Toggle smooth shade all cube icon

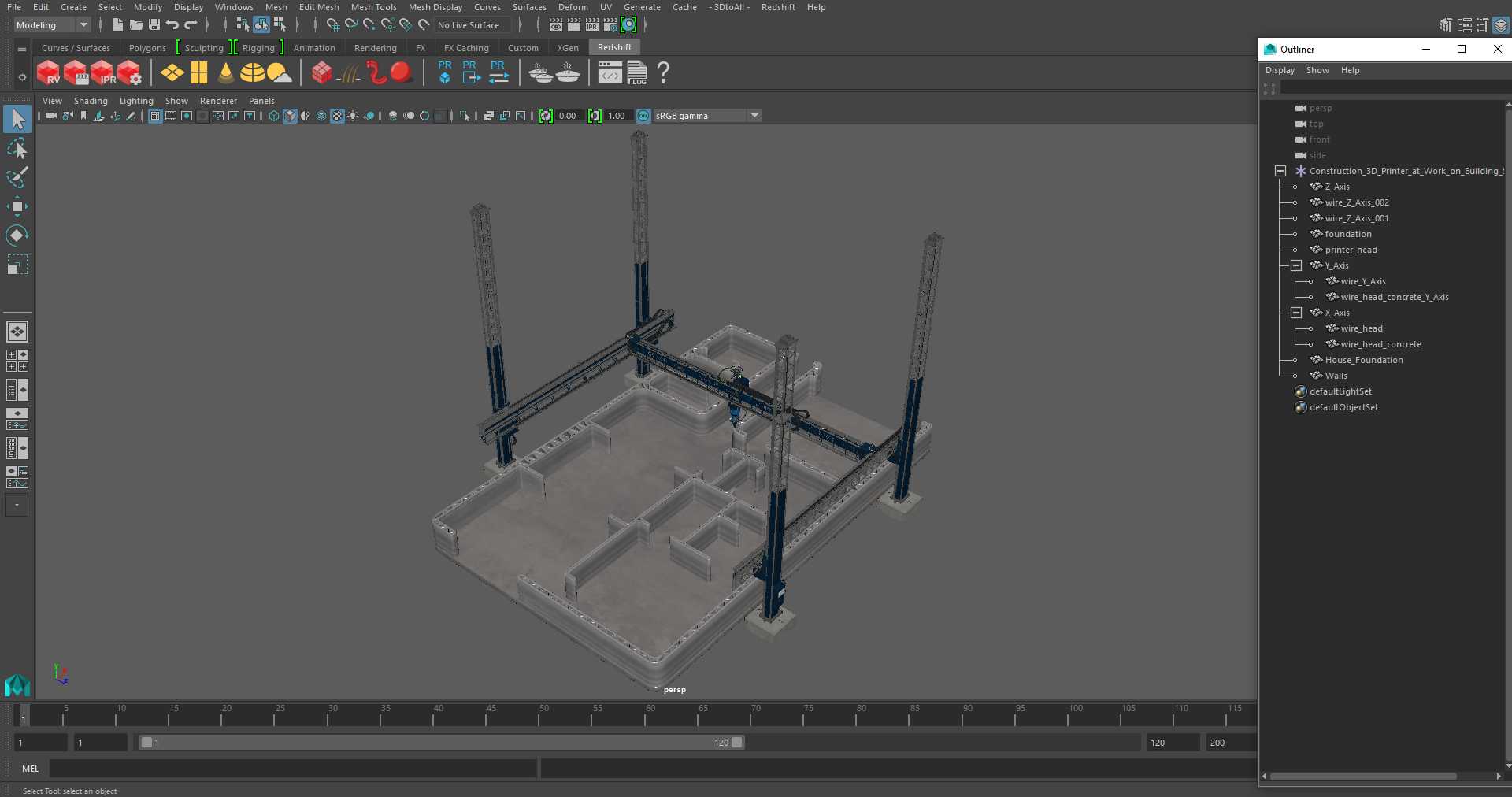click(x=290, y=116)
